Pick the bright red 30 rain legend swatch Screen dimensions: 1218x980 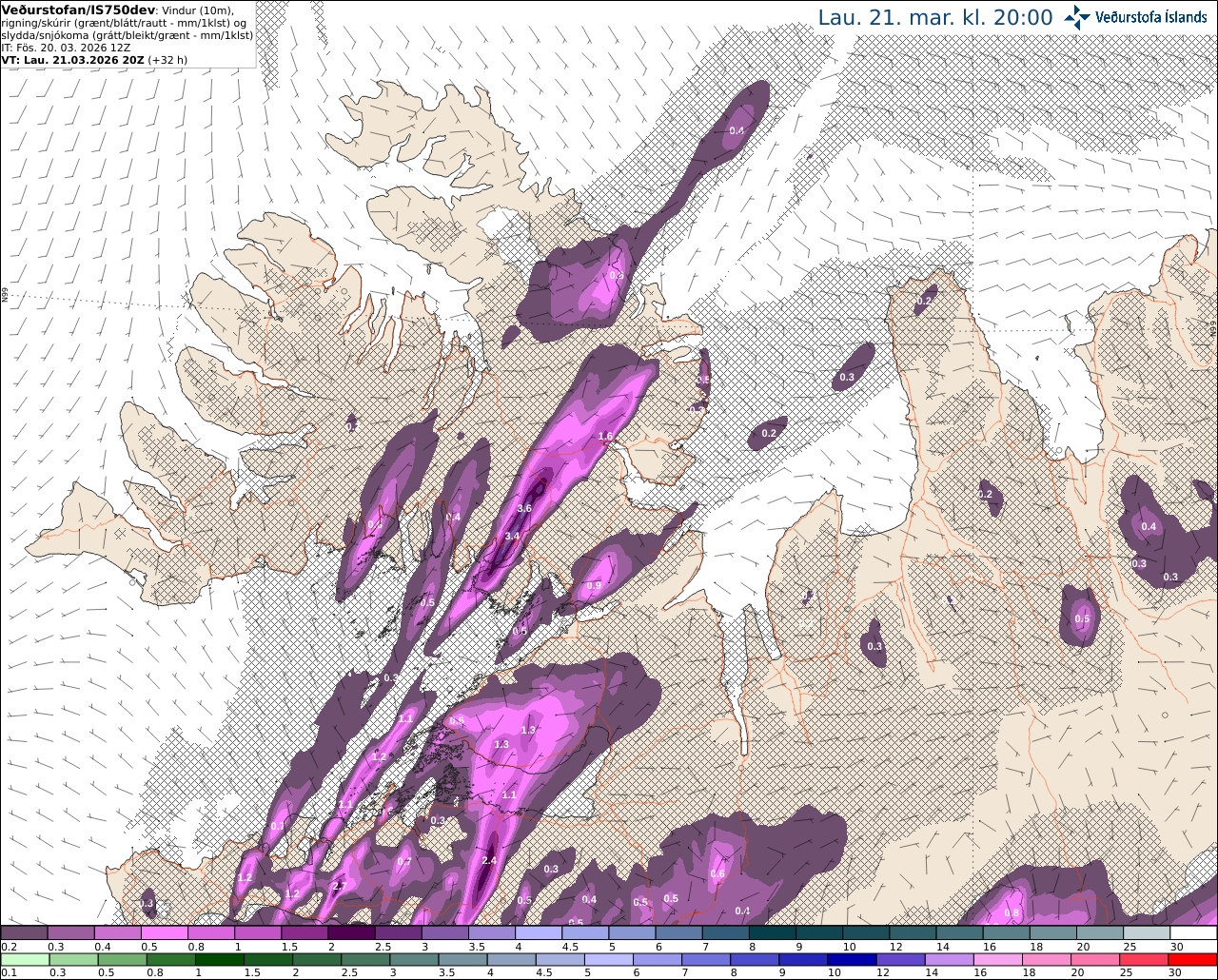1193,960
